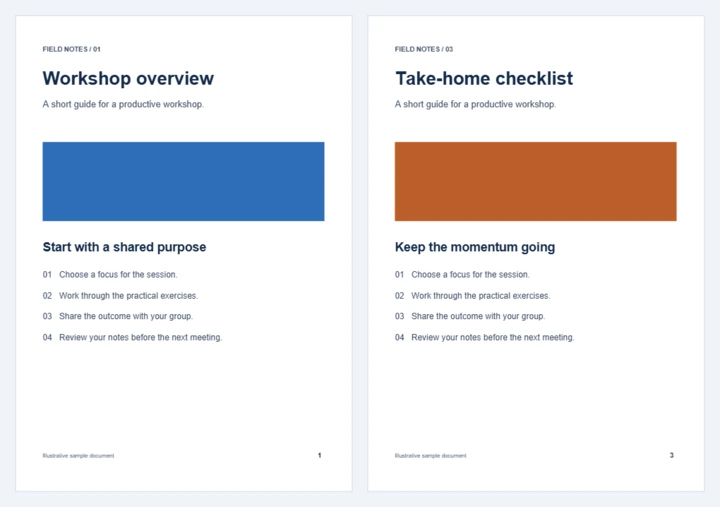Select "Share the outcome" step on Workshop overview page
This screenshot has height=507, width=720.
[118, 316]
